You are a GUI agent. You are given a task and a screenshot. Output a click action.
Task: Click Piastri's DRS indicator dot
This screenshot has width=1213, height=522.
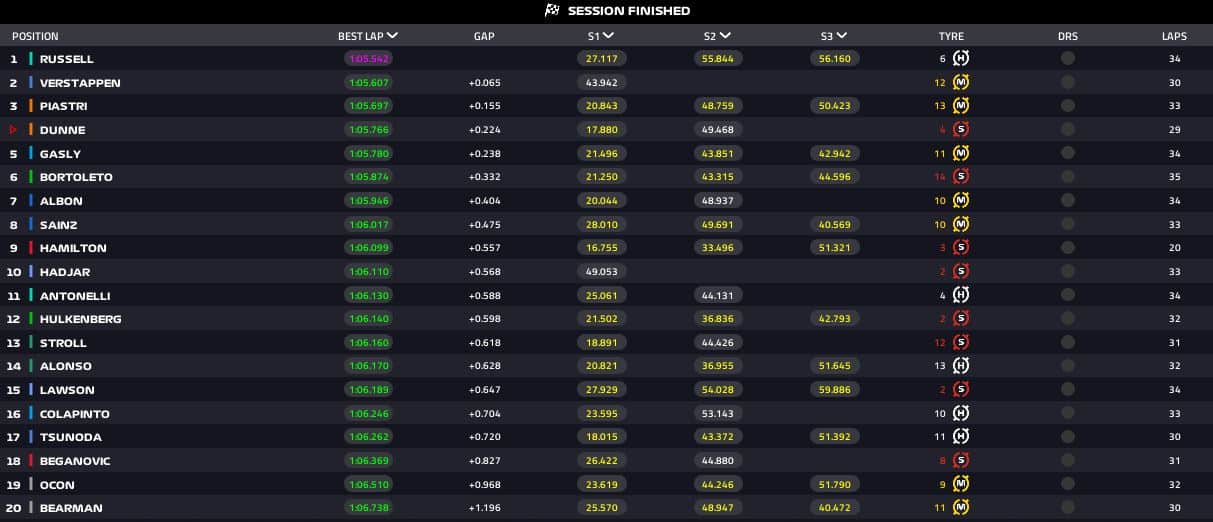(x=1068, y=106)
